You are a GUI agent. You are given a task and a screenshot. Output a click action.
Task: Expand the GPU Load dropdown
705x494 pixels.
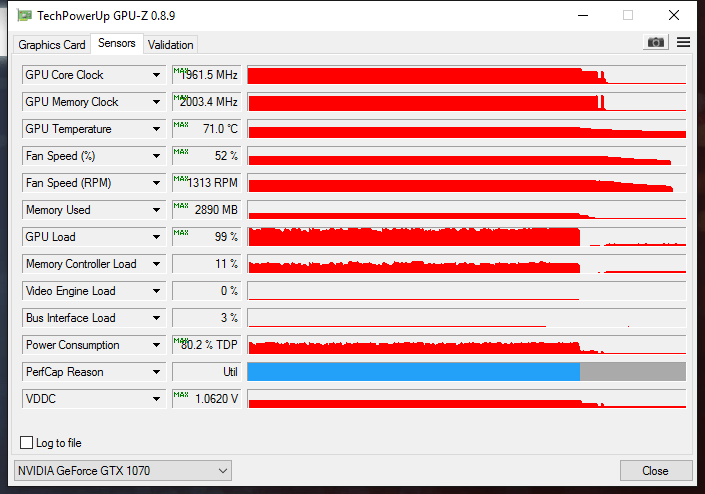click(x=156, y=237)
